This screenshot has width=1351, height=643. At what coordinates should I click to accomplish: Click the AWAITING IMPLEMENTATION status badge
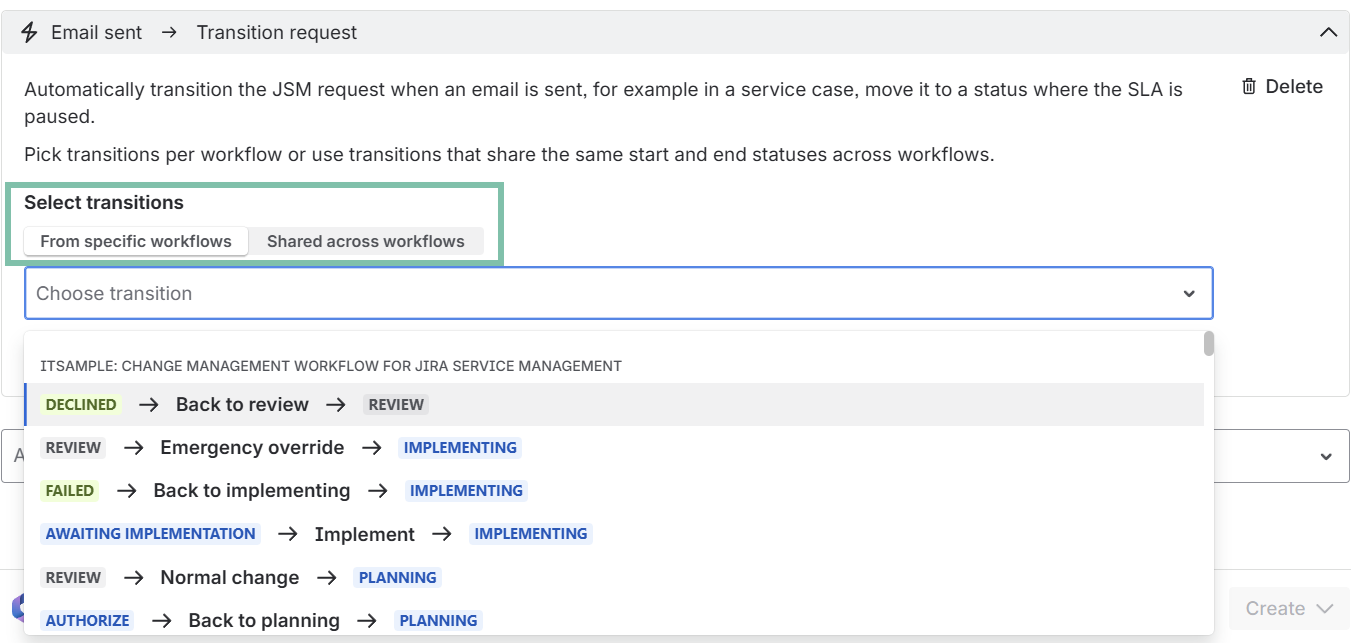tap(150, 534)
